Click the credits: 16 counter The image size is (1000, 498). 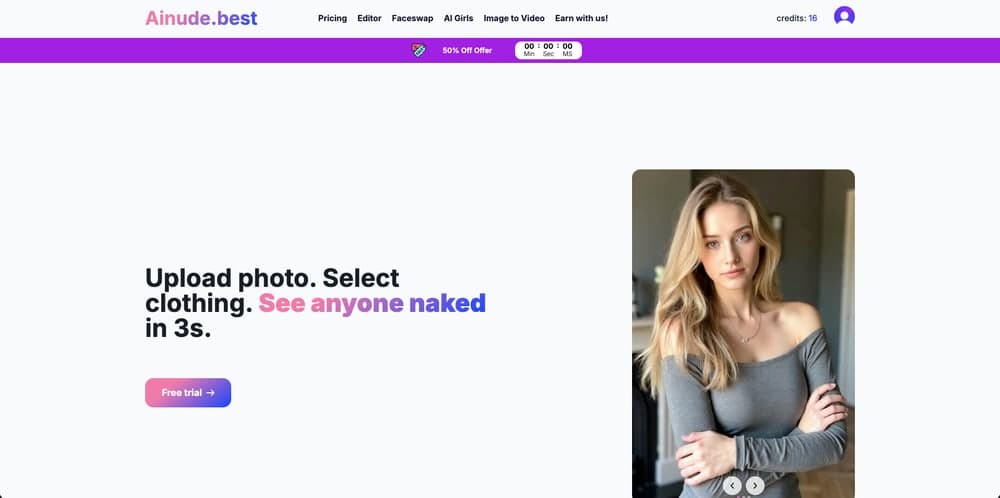[x=797, y=18]
